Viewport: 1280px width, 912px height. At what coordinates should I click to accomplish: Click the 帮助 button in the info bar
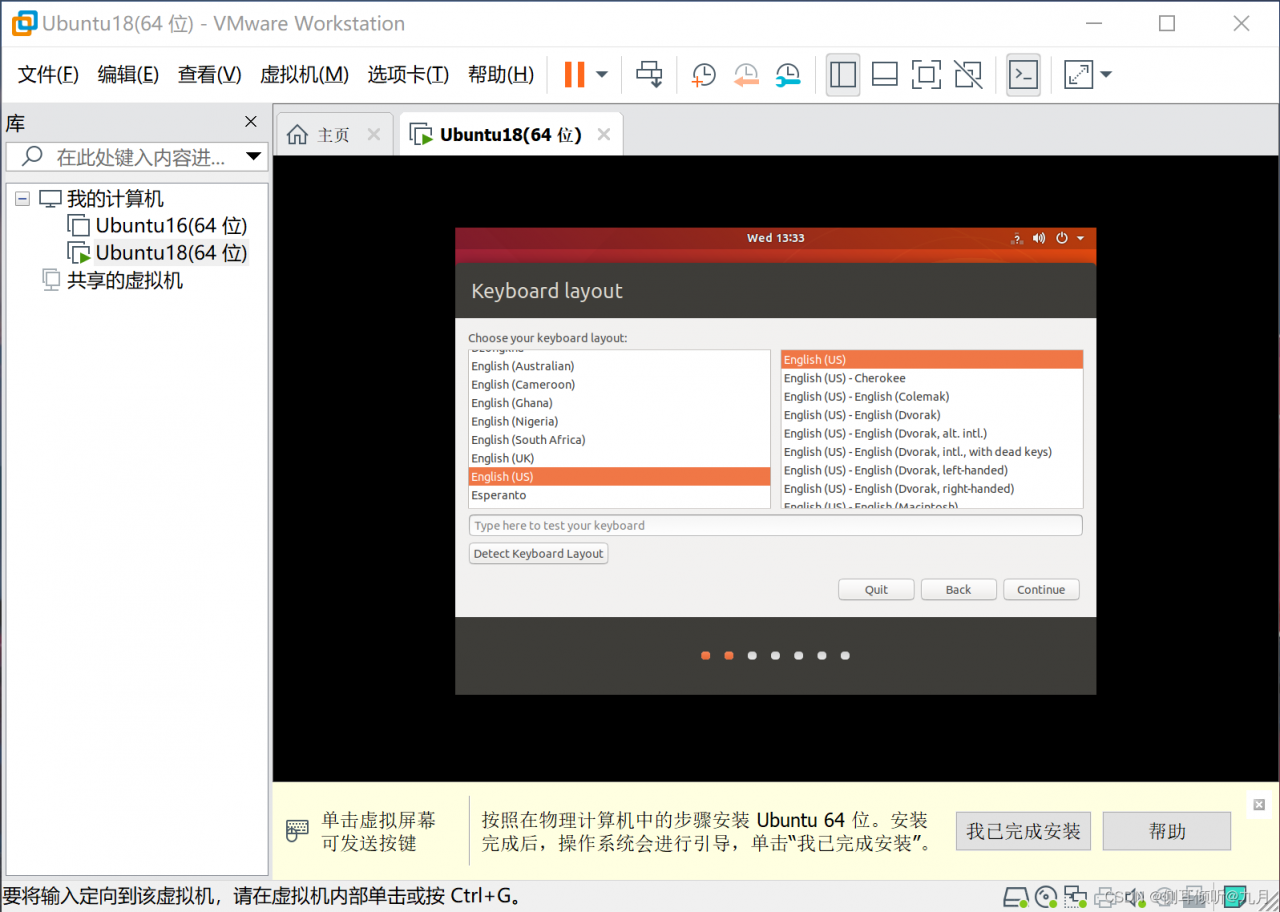[1167, 831]
